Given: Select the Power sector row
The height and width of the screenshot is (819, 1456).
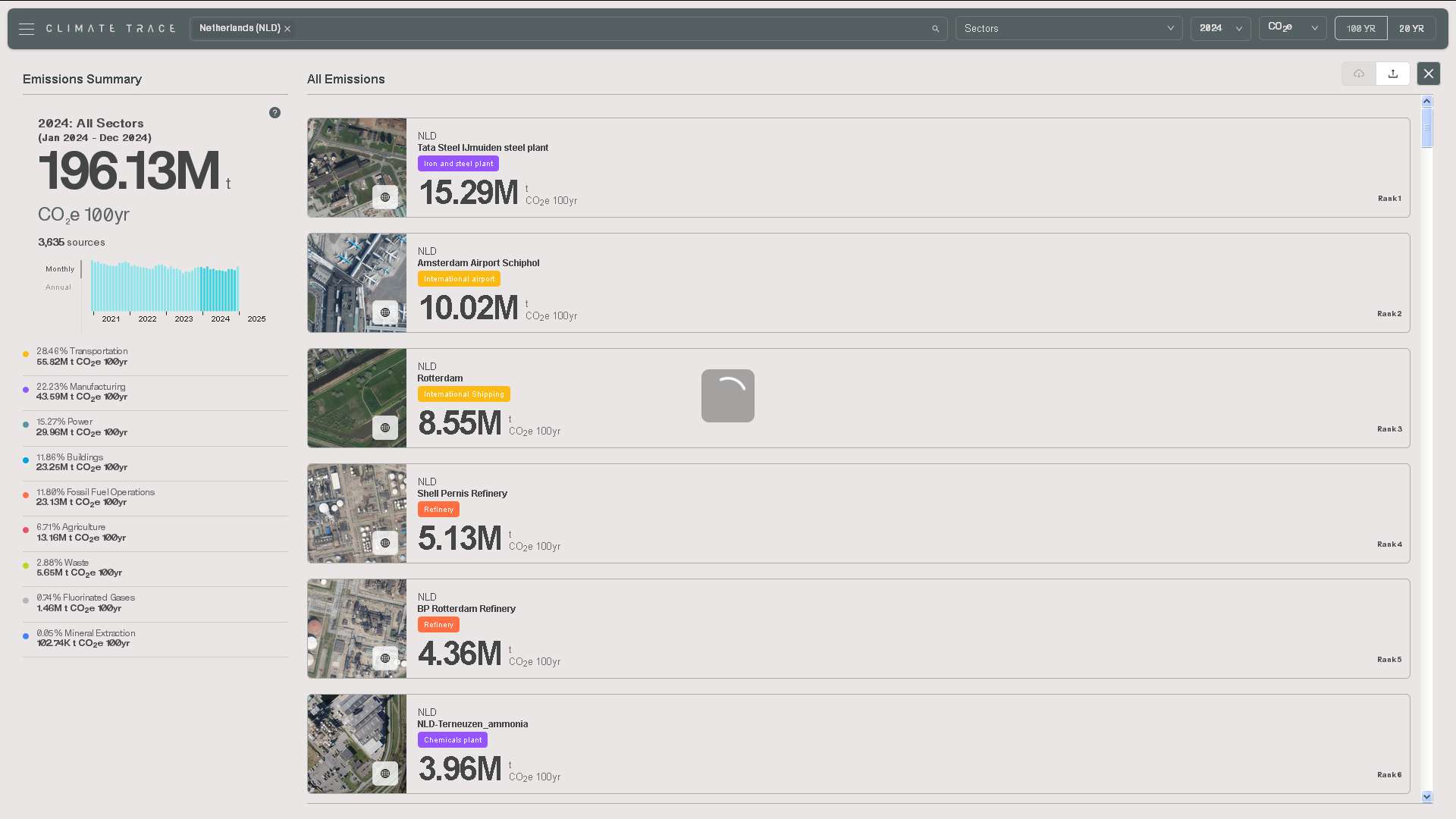Looking at the screenshot, I should tap(82, 427).
